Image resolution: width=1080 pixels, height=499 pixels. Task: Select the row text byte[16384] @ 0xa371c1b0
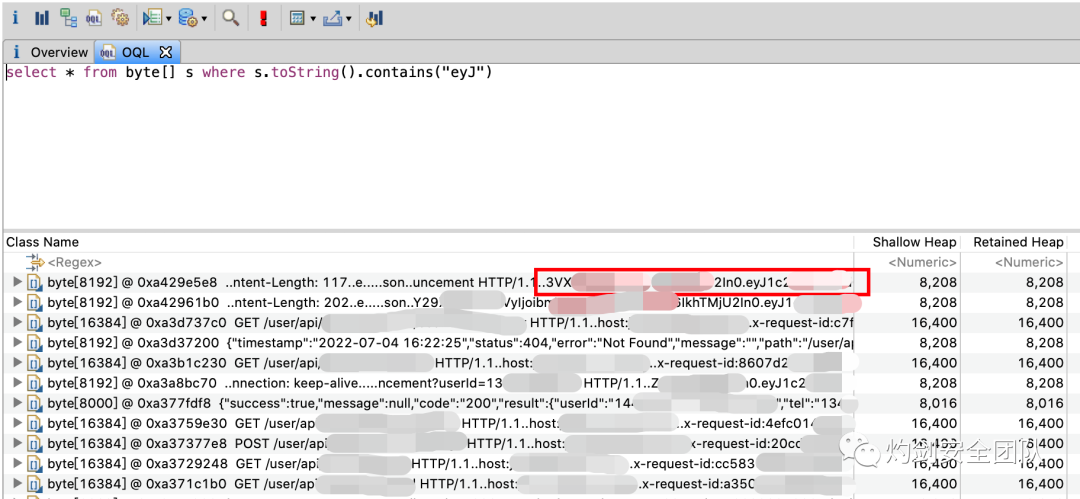click(137, 484)
